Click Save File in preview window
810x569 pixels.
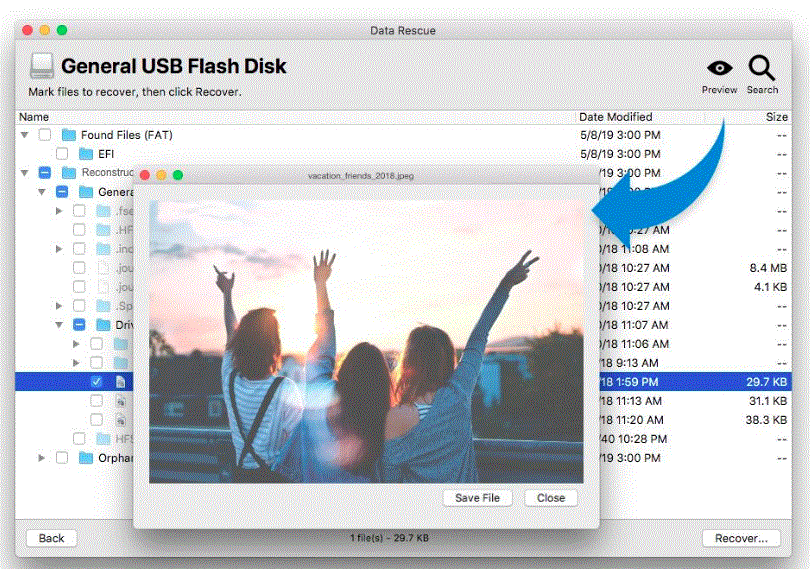[477, 498]
